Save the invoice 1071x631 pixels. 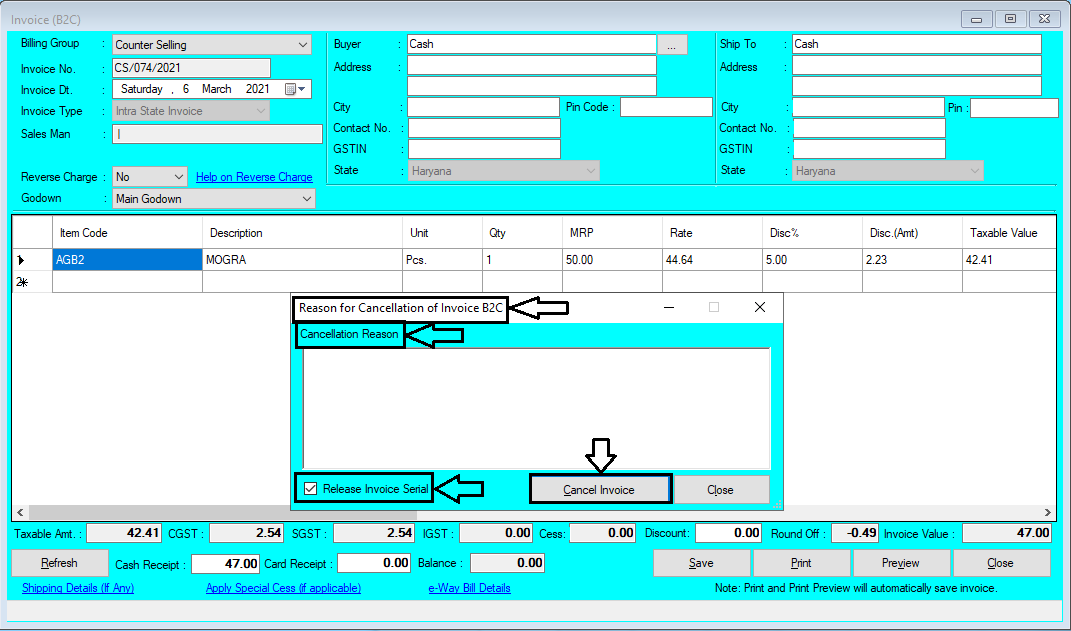701,562
